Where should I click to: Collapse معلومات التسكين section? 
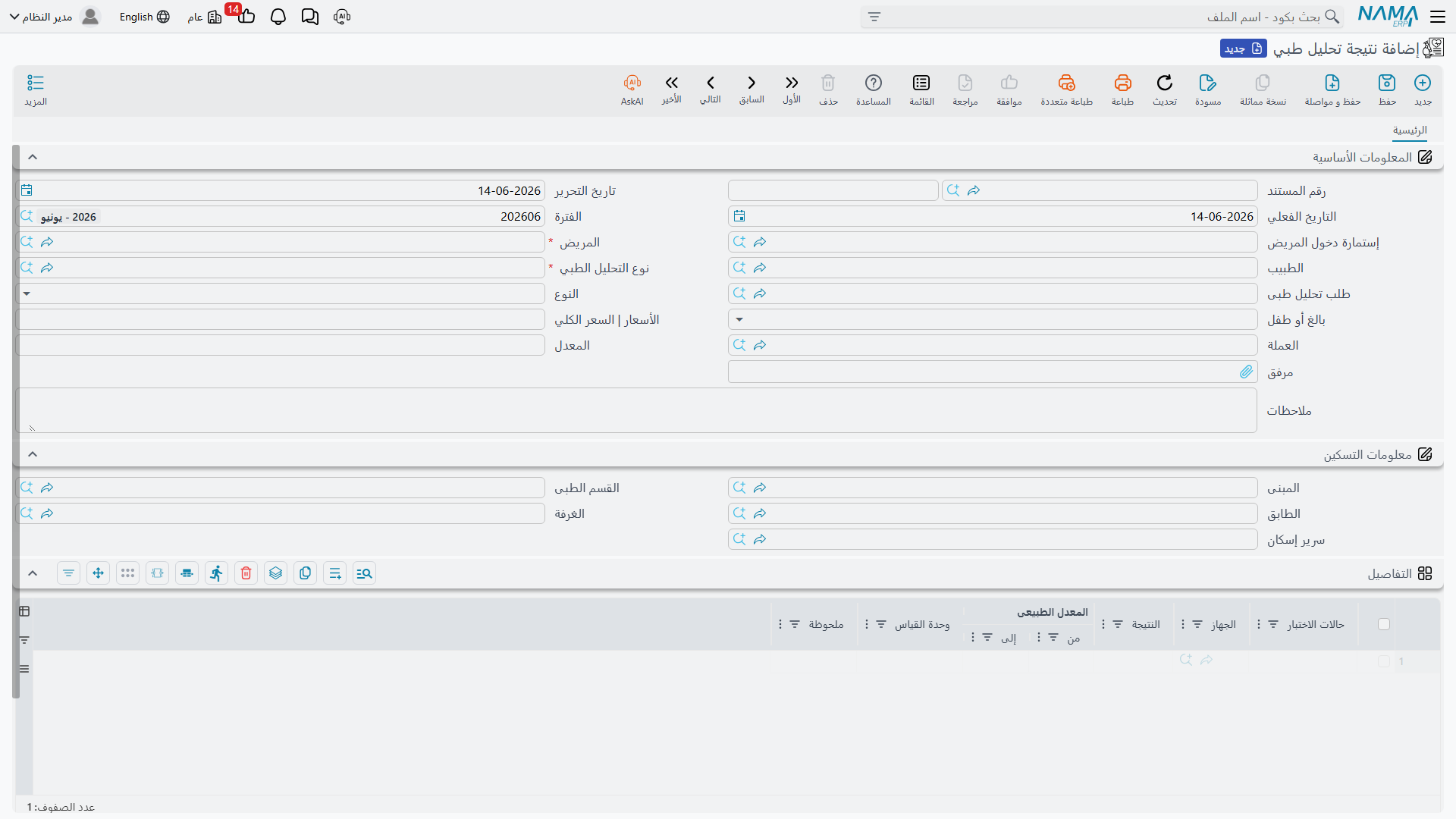pyautogui.click(x=33, y=454)
